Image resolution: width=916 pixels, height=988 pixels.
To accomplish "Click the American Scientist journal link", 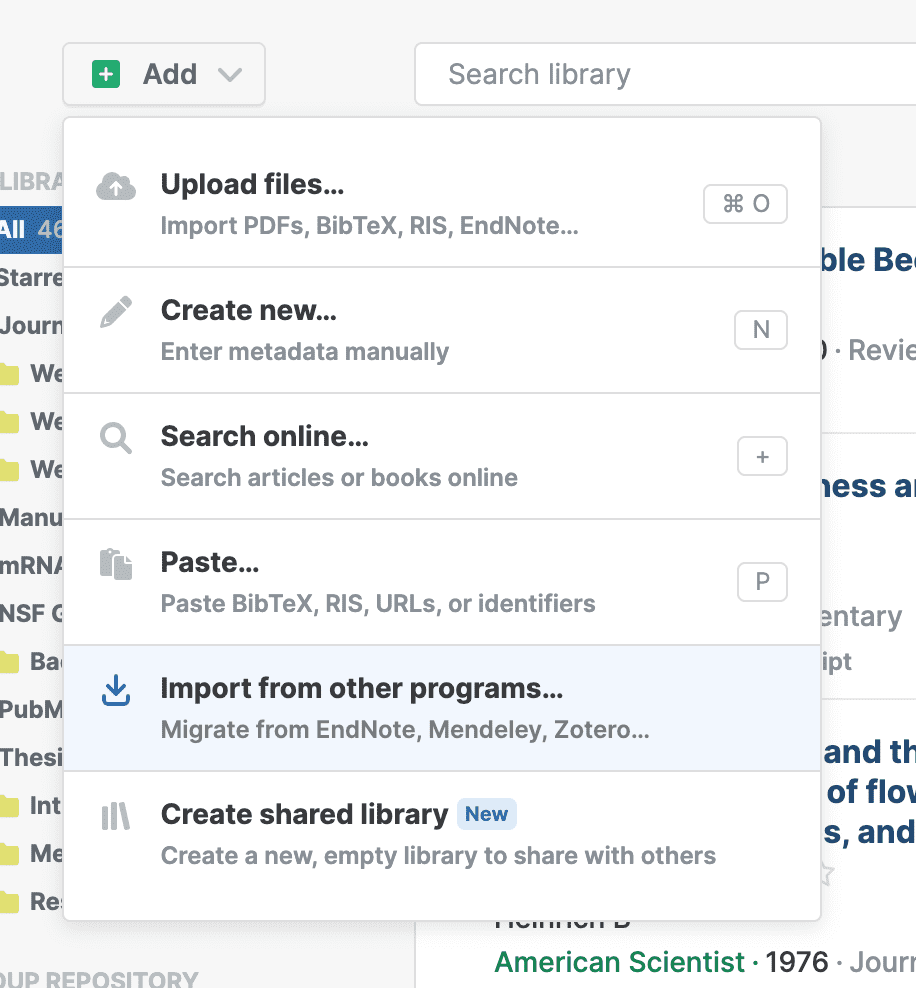I will click(x=619, y=962).
